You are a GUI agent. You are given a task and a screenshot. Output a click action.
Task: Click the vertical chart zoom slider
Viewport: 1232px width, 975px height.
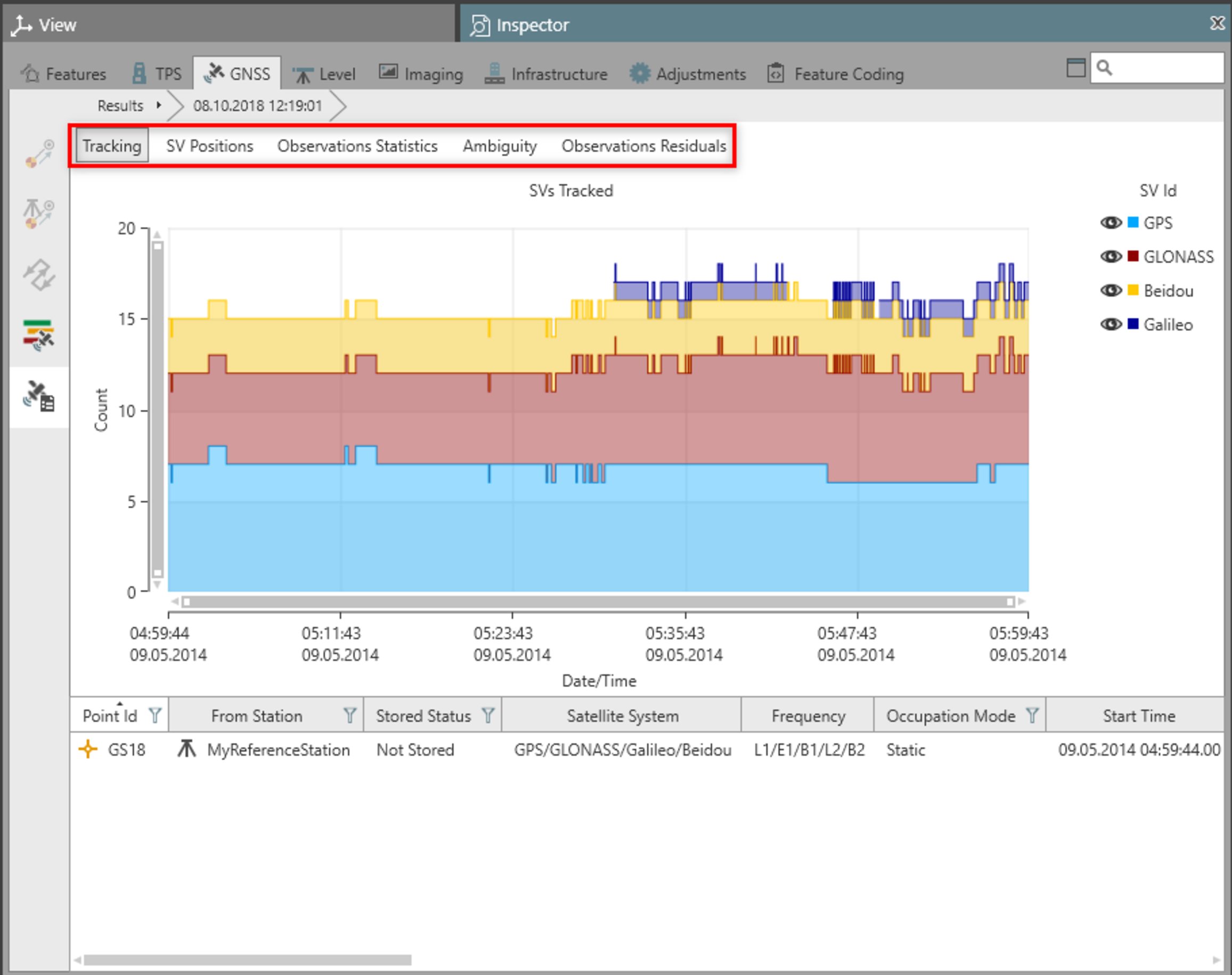[158, 409]
